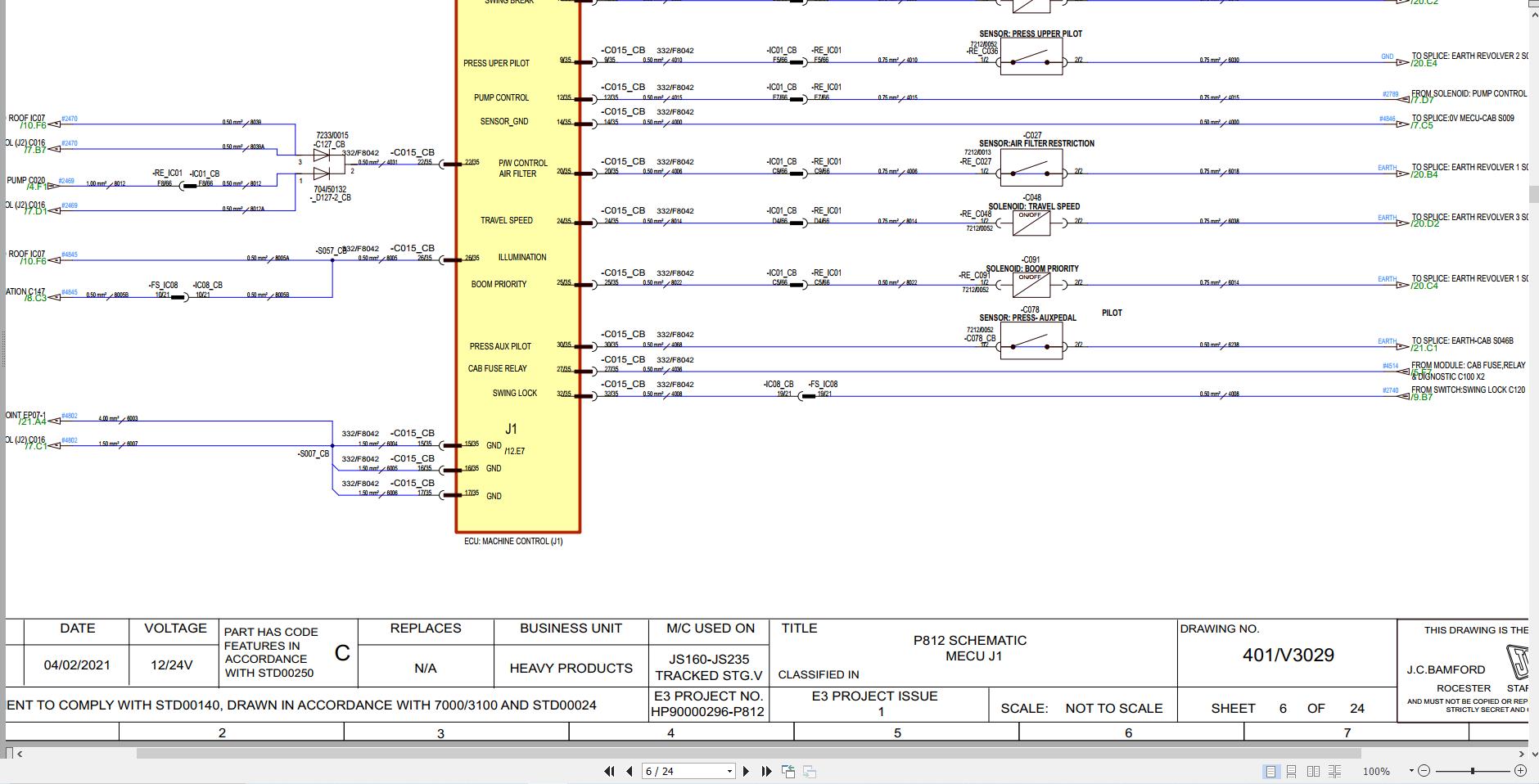This screenshot has height=784, width=1539.
Task: Click the /20.D2 cross-reference
Action: tap(1424, 224)
